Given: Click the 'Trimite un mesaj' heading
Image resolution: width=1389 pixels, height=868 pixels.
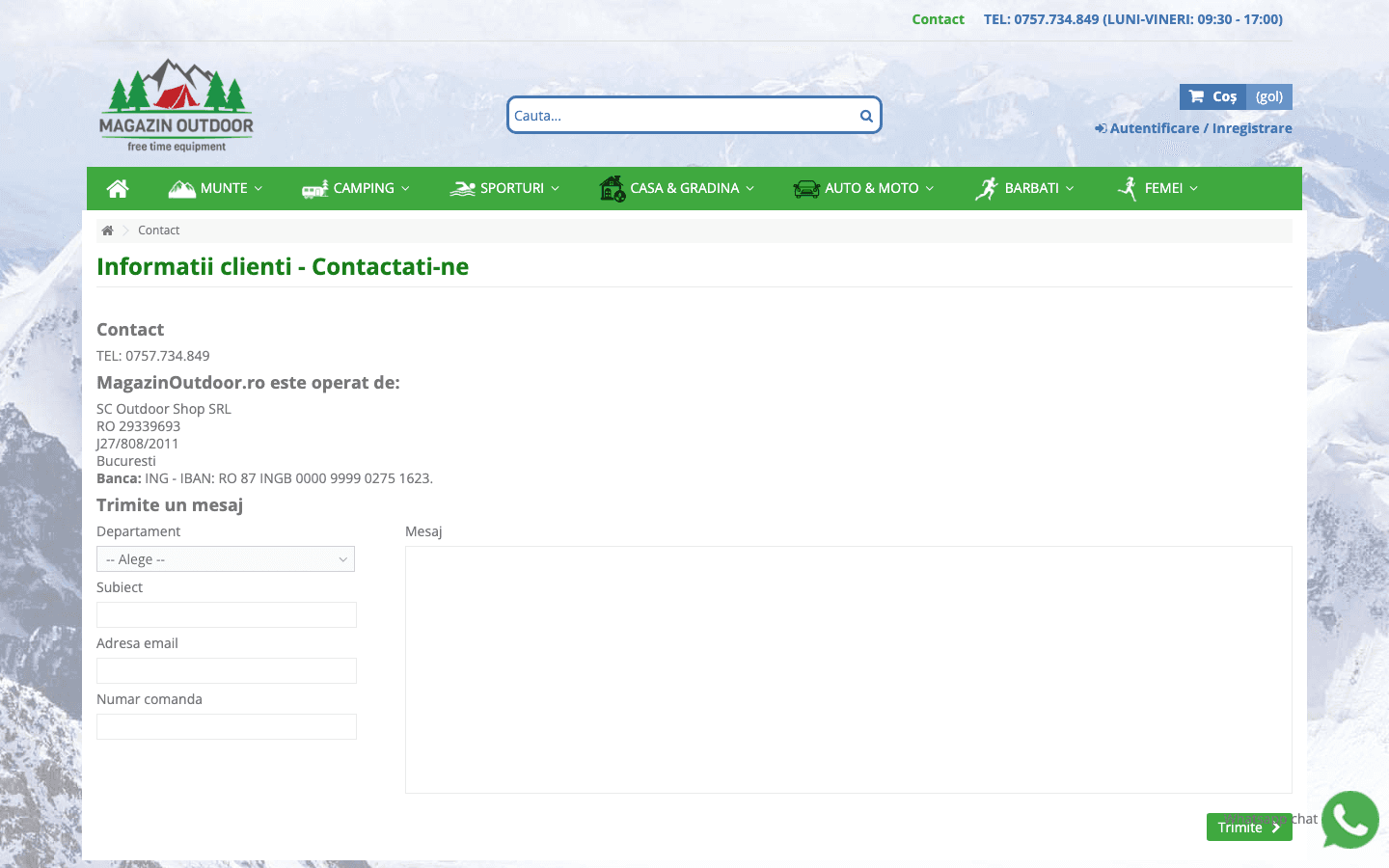Looking at the screenshot, I should coord(170,505).
